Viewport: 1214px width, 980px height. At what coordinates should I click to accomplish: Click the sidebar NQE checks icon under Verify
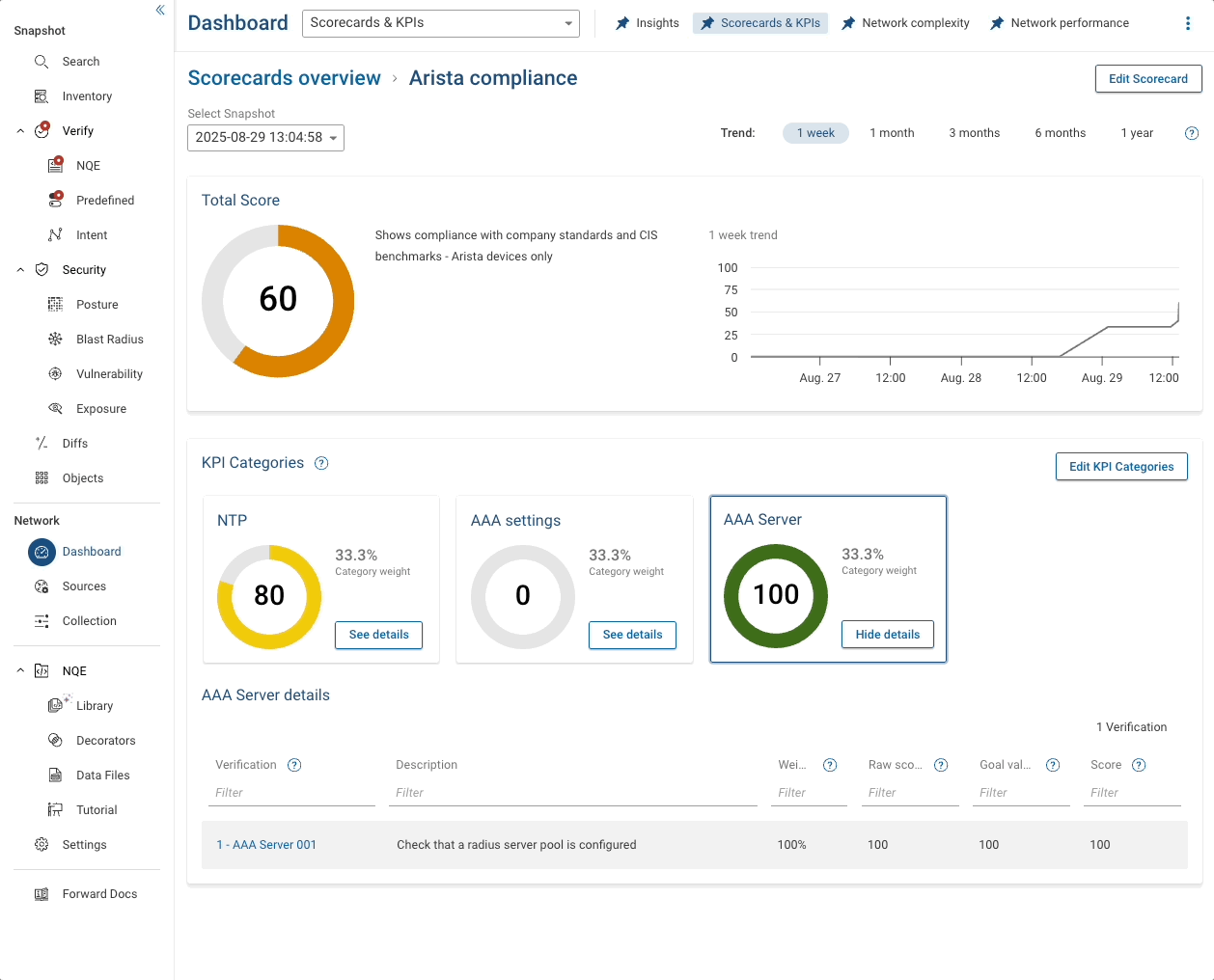(56, 165)
